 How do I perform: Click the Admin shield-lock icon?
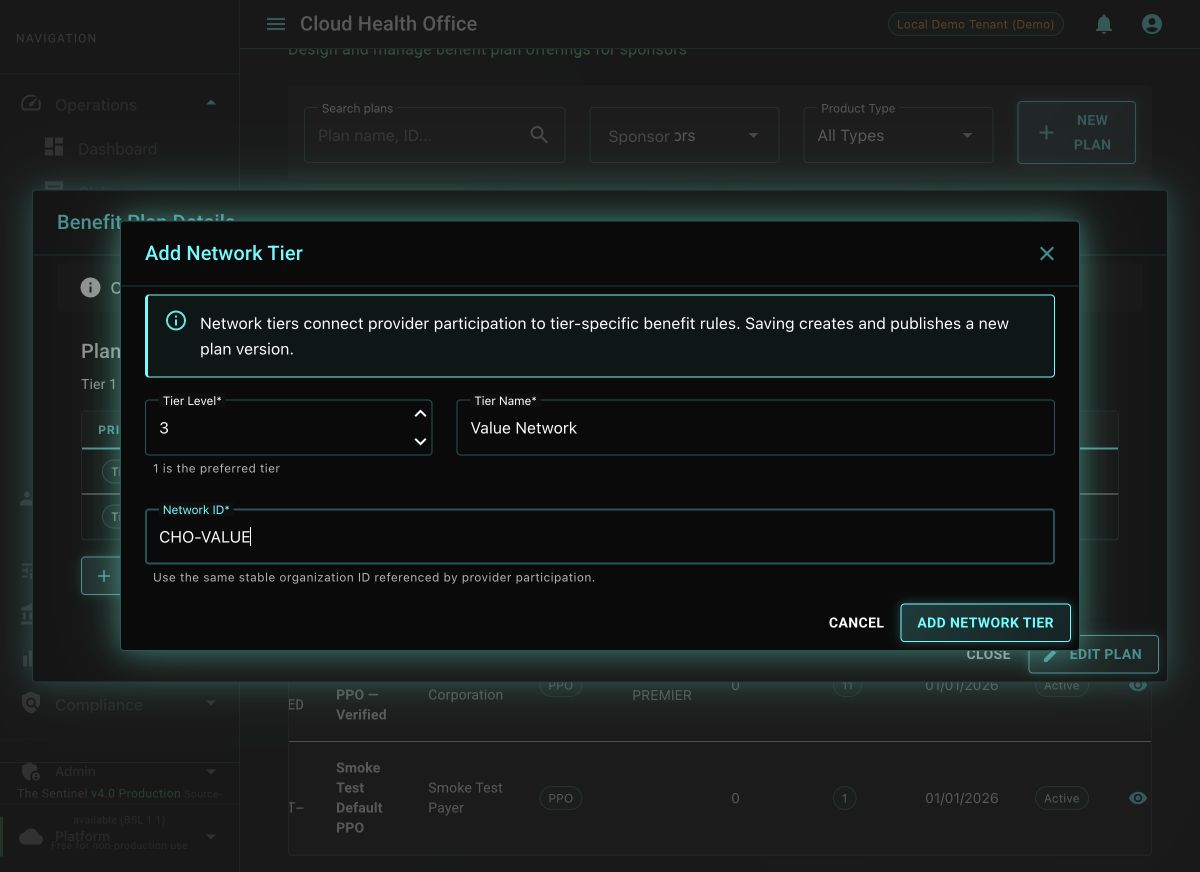[30, 771]
